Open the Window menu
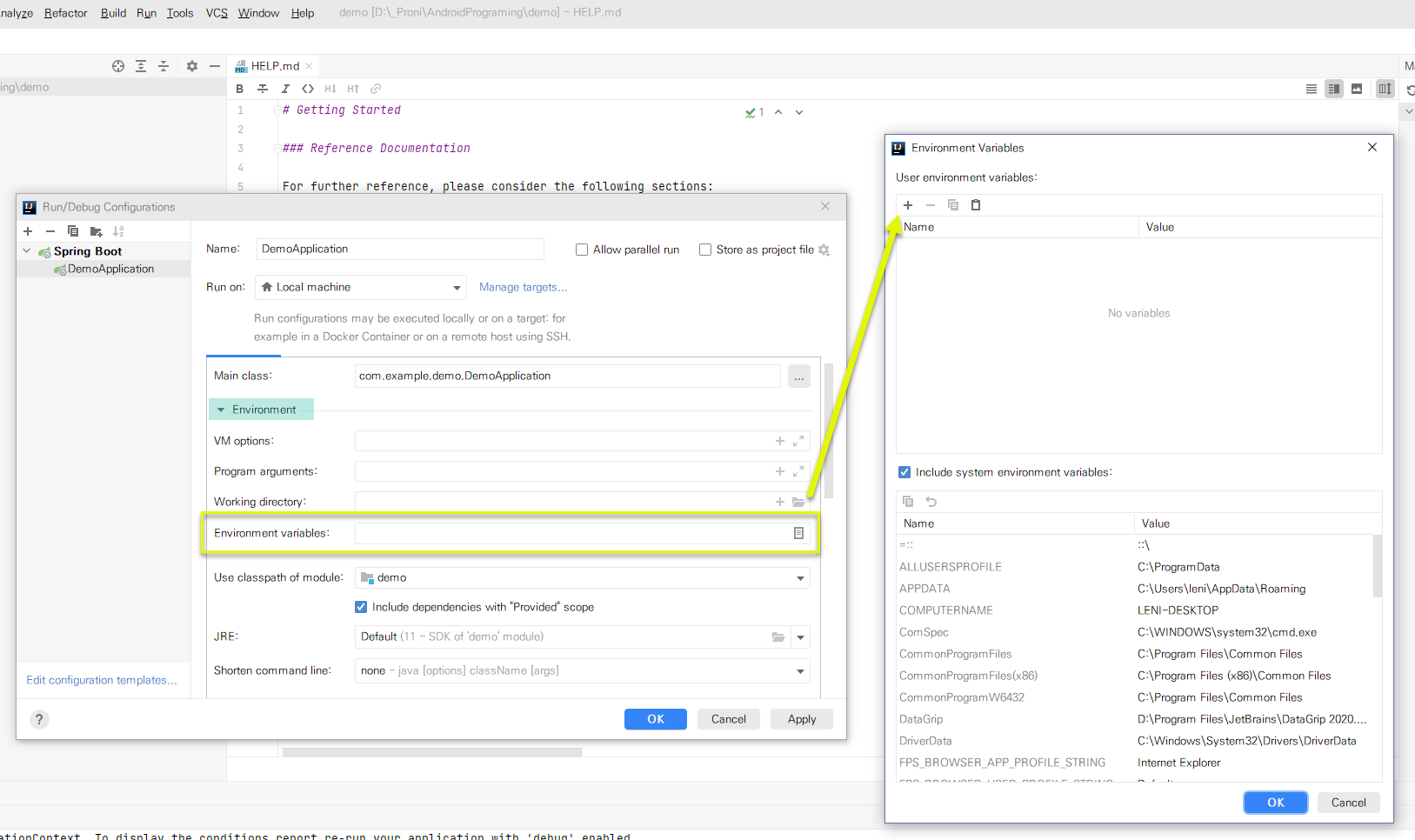Viewport: 1415px width, 840px height. point(259,13)
